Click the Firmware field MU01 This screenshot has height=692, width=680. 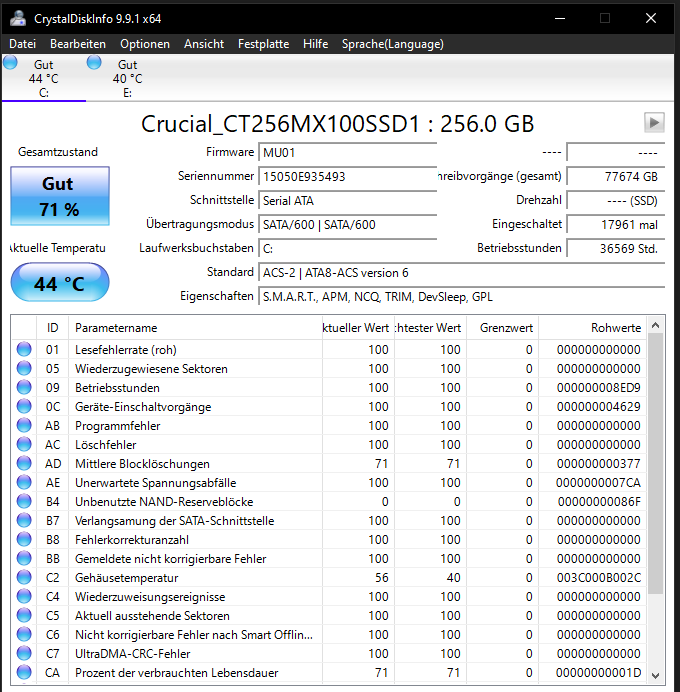click(347, 153)
